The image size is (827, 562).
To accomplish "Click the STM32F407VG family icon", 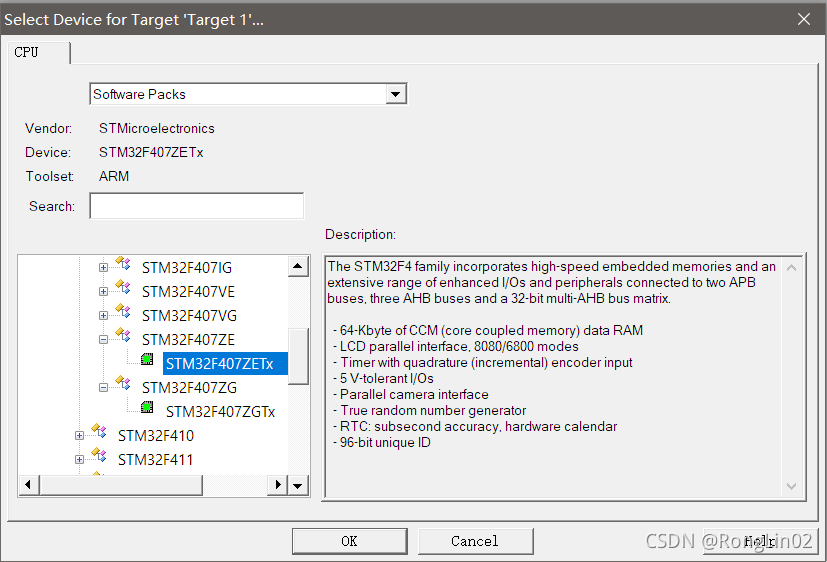I will click(123, 311).
